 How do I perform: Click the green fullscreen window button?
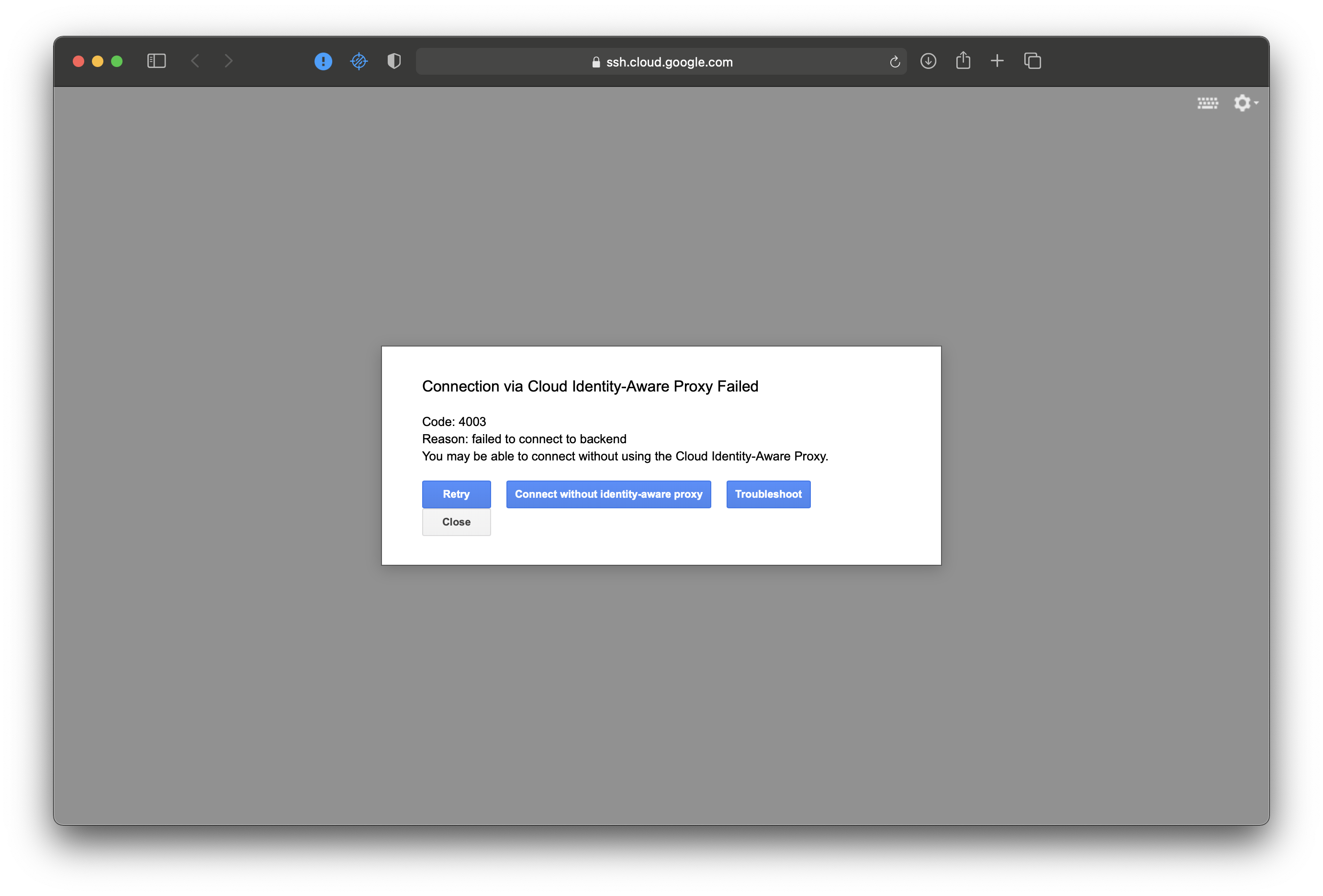tap(117, 61)
